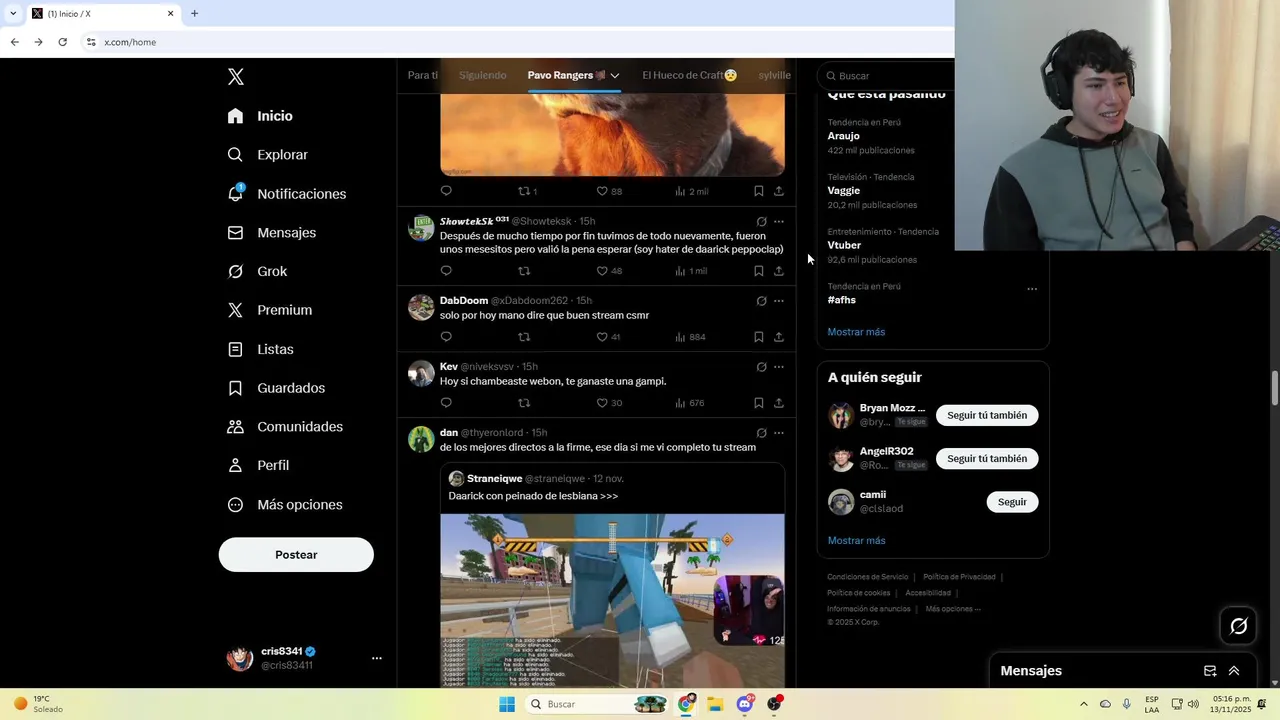Like the top image post with 88 likes

602,191
